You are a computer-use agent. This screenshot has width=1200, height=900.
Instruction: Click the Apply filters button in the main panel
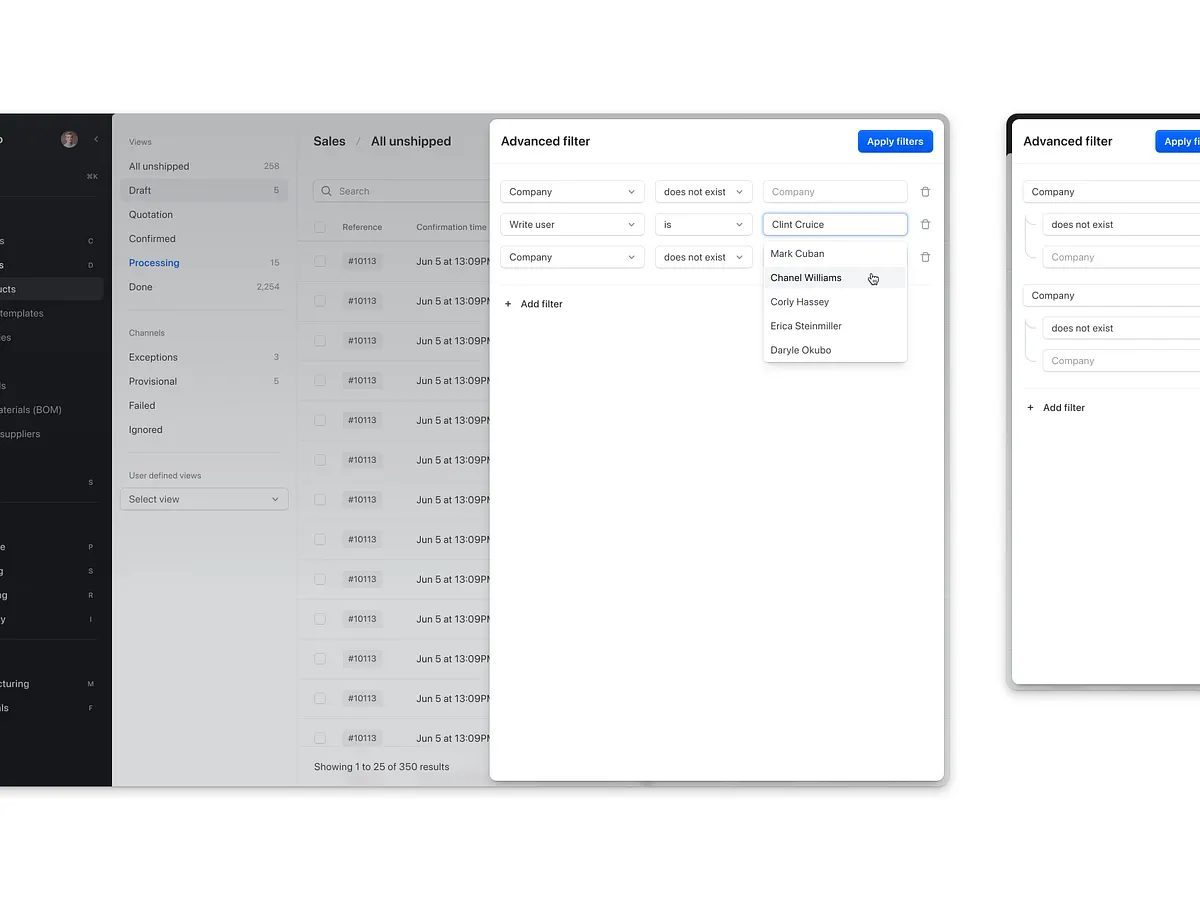pos(895,142)
